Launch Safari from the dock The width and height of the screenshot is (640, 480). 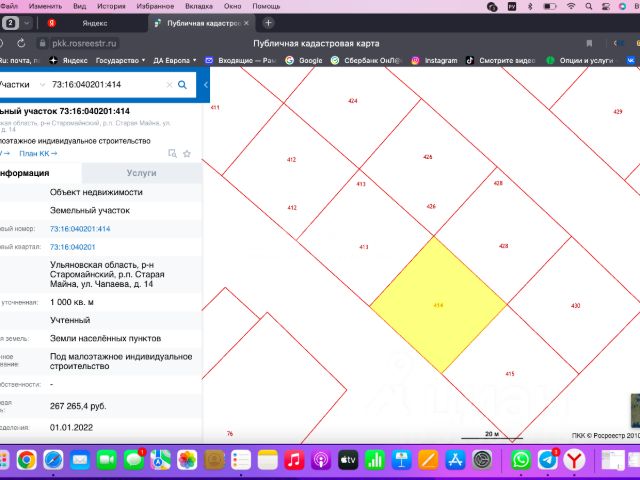click(53, 460)
